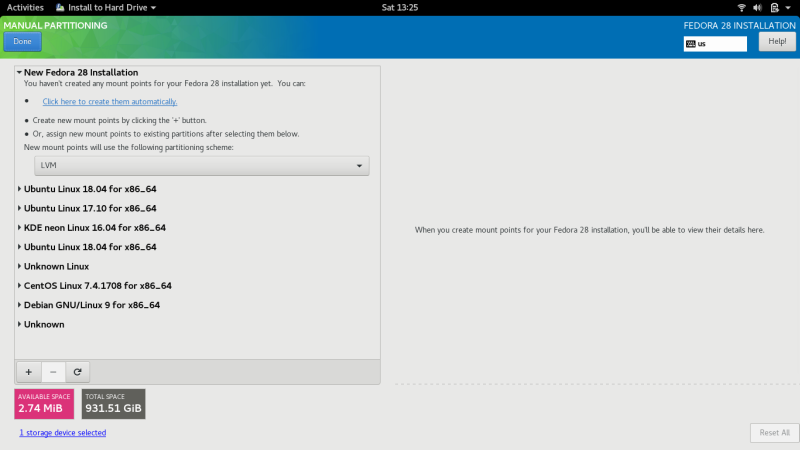
Task: Open the system menu arrow at top right
Action: tap(788, 8)
